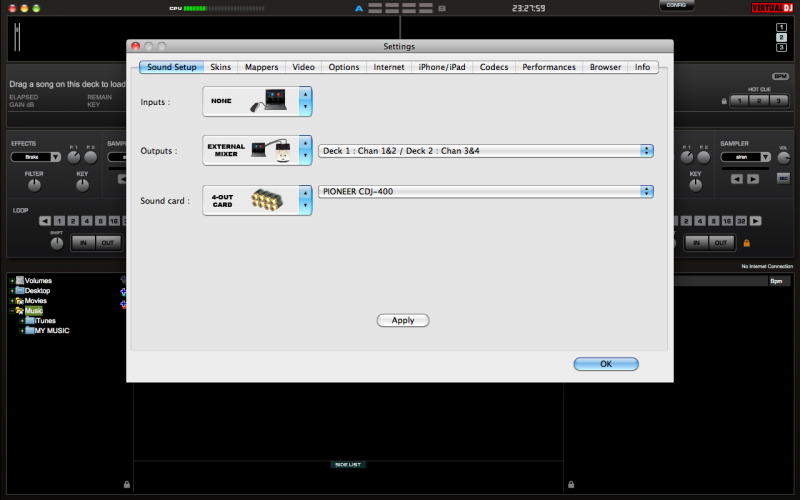Open the Deck channel assignment dropdown

(x=486, y=151)
